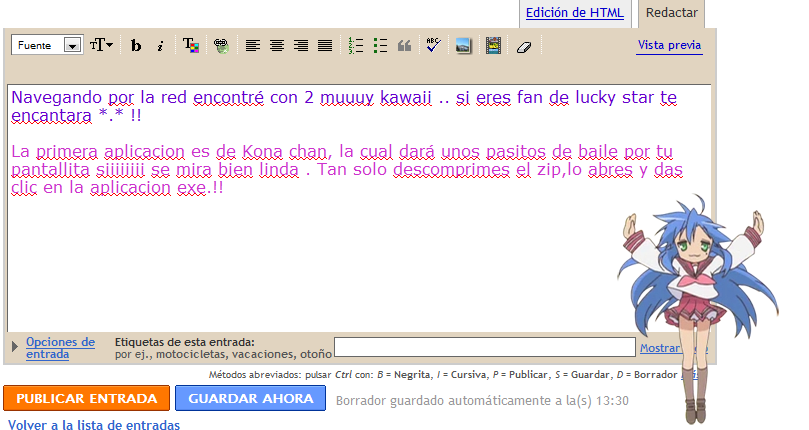Open the Fuente font dropdown
This screenshot has width=809, height=430.
(x=47, y=45)
